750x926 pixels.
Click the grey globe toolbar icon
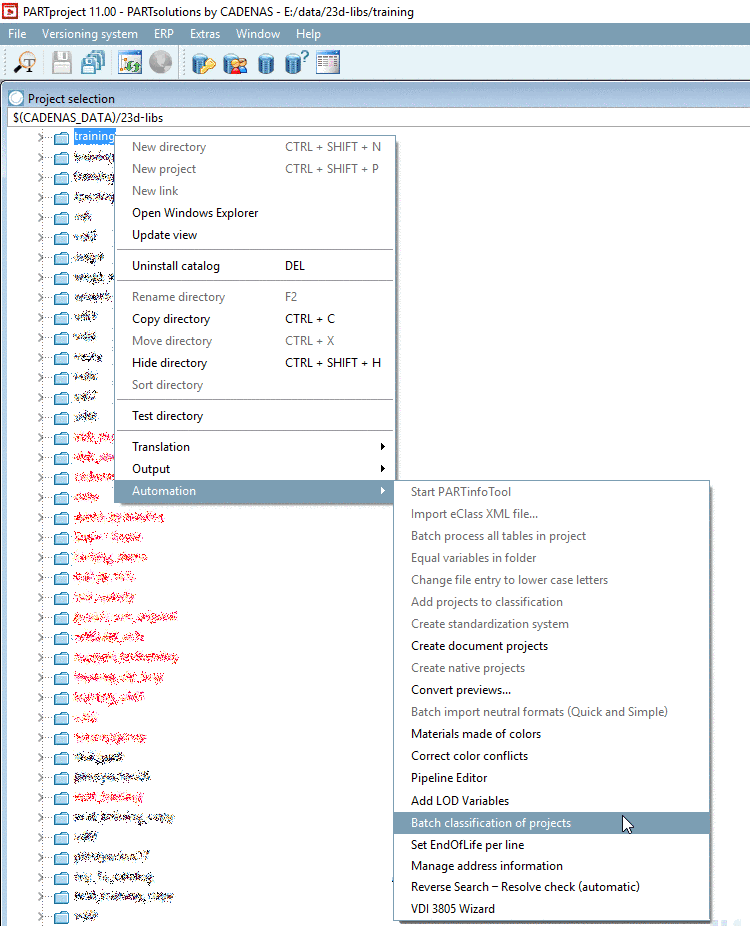[161, 62]
